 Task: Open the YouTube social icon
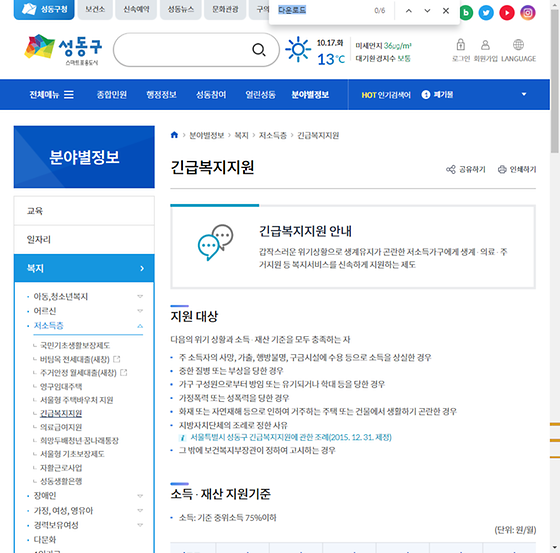tap(507, 13)
